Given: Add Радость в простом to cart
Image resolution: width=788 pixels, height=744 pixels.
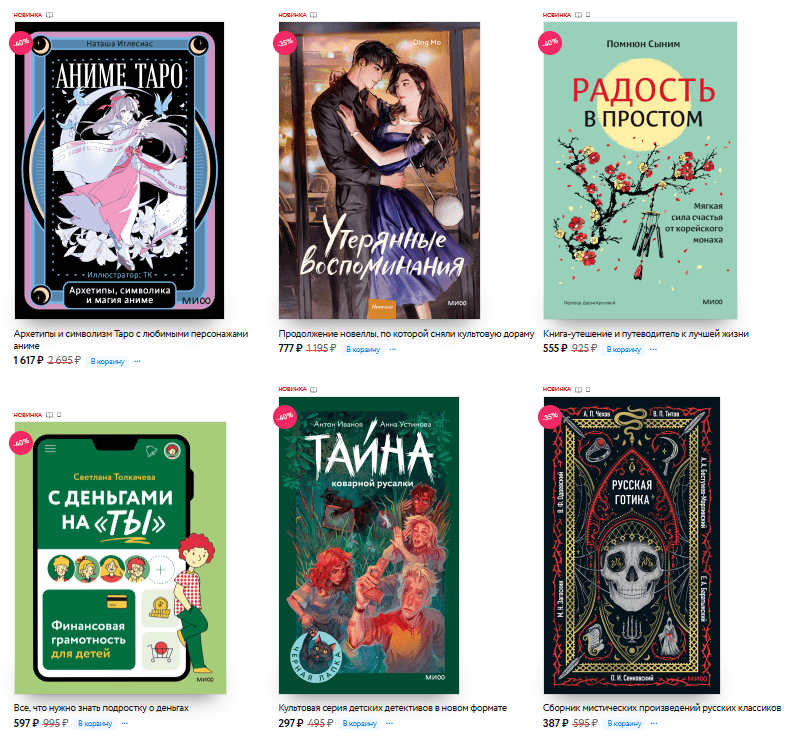Looking at the screenshot, I should pos(624,349).
